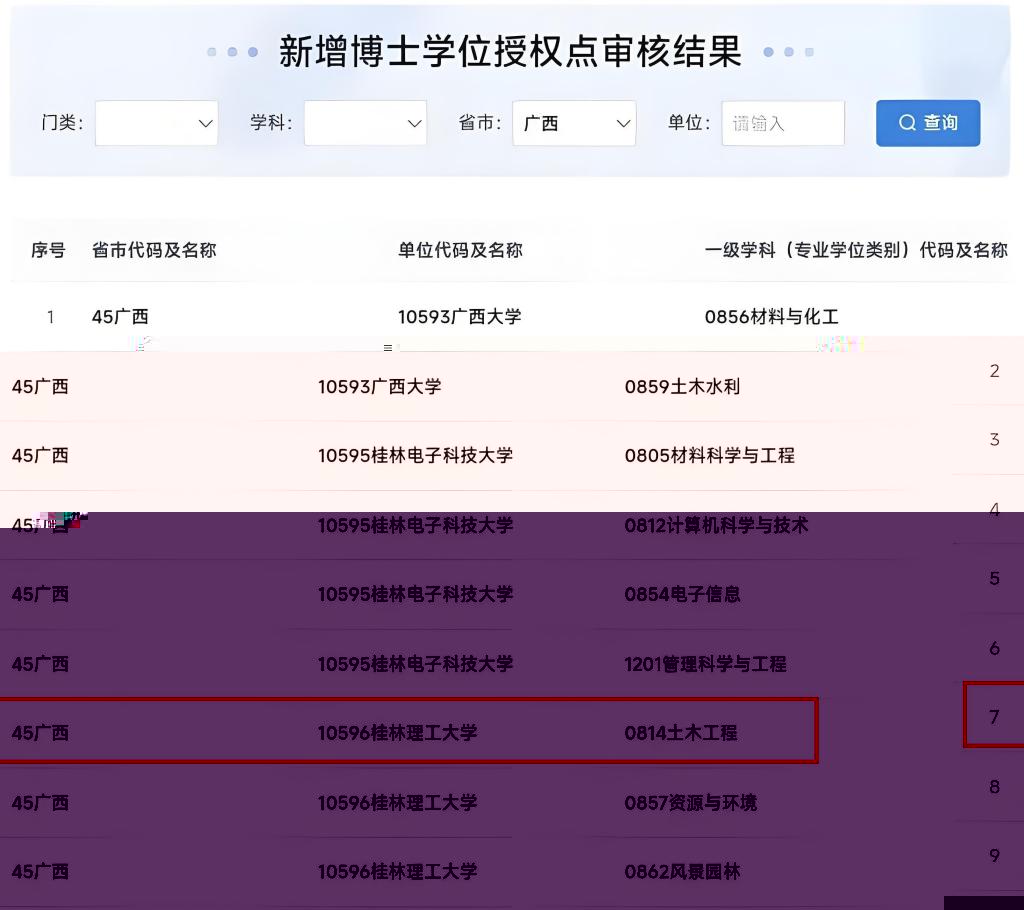
Task: Click 10596桂林理工大学 in the 0857资源与环境 row
Action: coord(398,803)
